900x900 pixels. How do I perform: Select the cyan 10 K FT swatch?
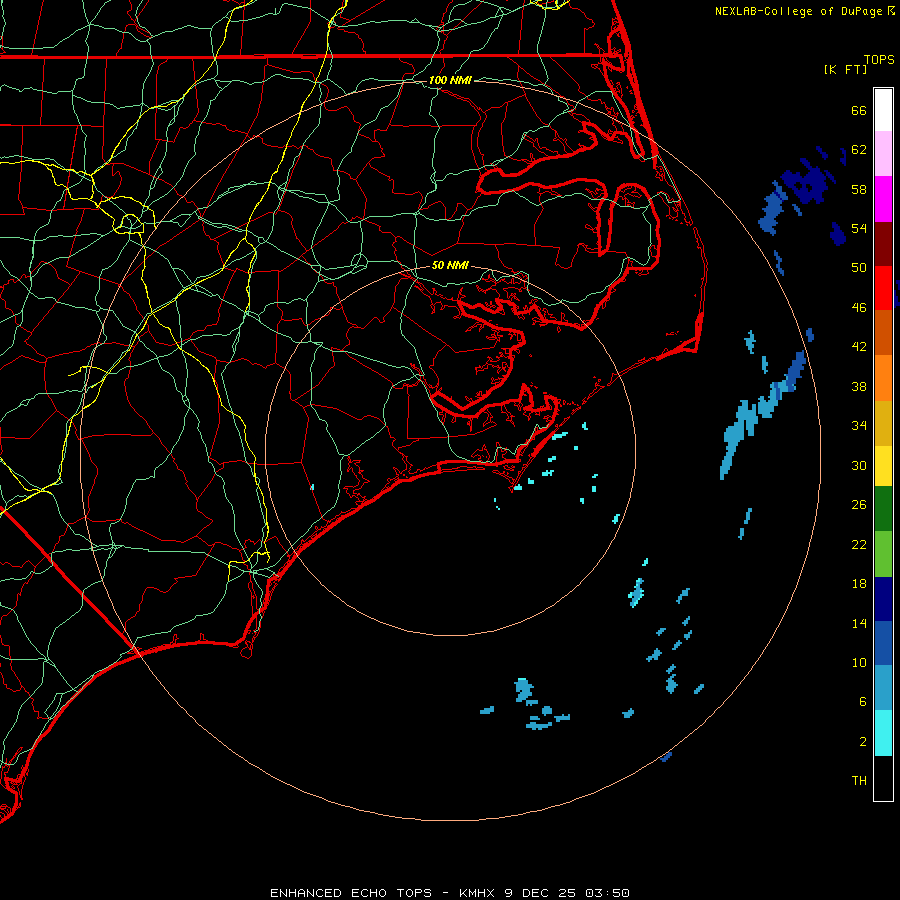[883, 733]
